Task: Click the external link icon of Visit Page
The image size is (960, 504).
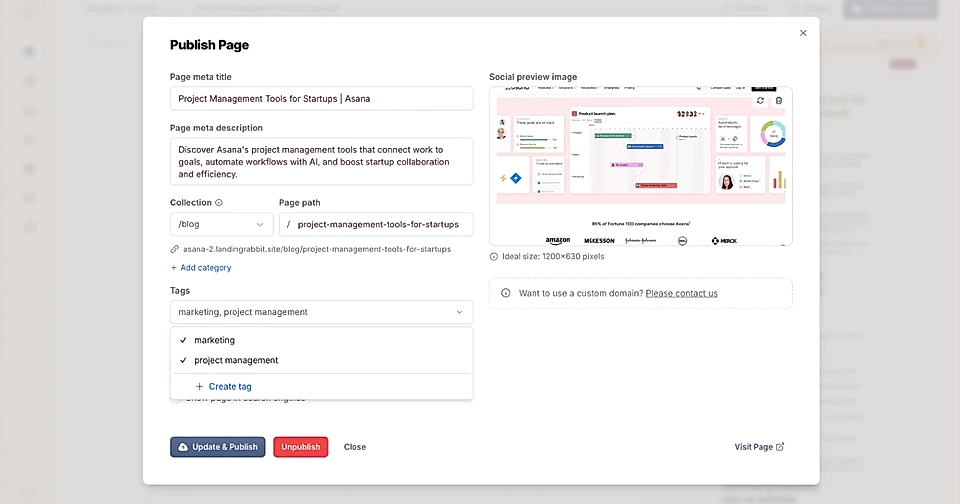Action: click(x=780, y=447)
